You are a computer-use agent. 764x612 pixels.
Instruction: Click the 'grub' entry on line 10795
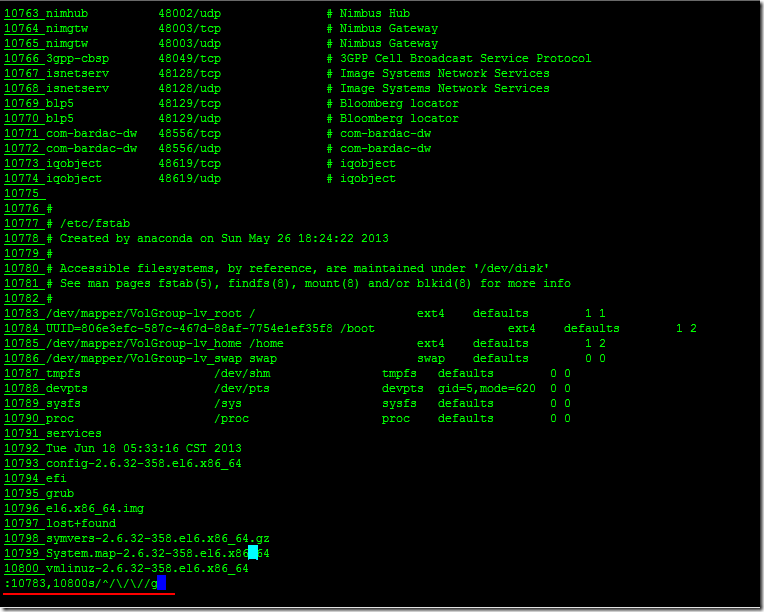point(60,493)
